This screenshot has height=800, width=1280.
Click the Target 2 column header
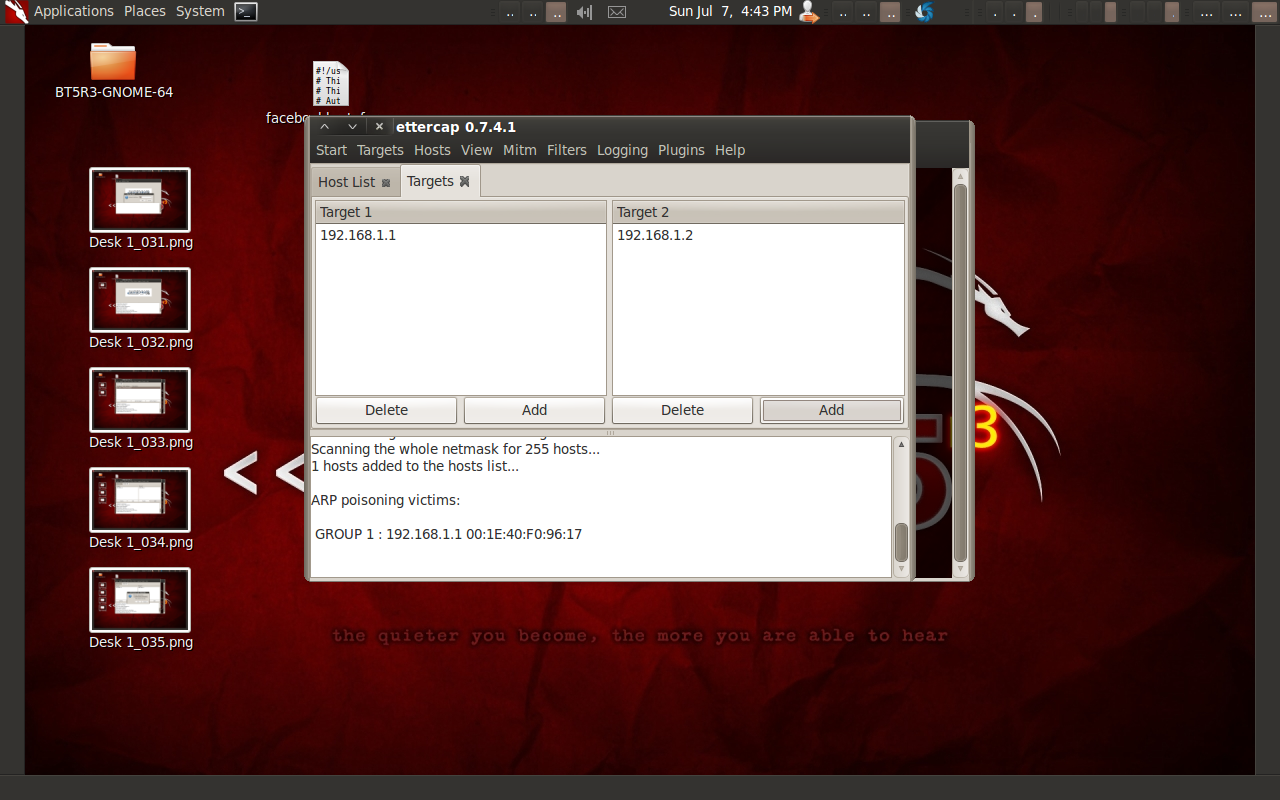758,212
